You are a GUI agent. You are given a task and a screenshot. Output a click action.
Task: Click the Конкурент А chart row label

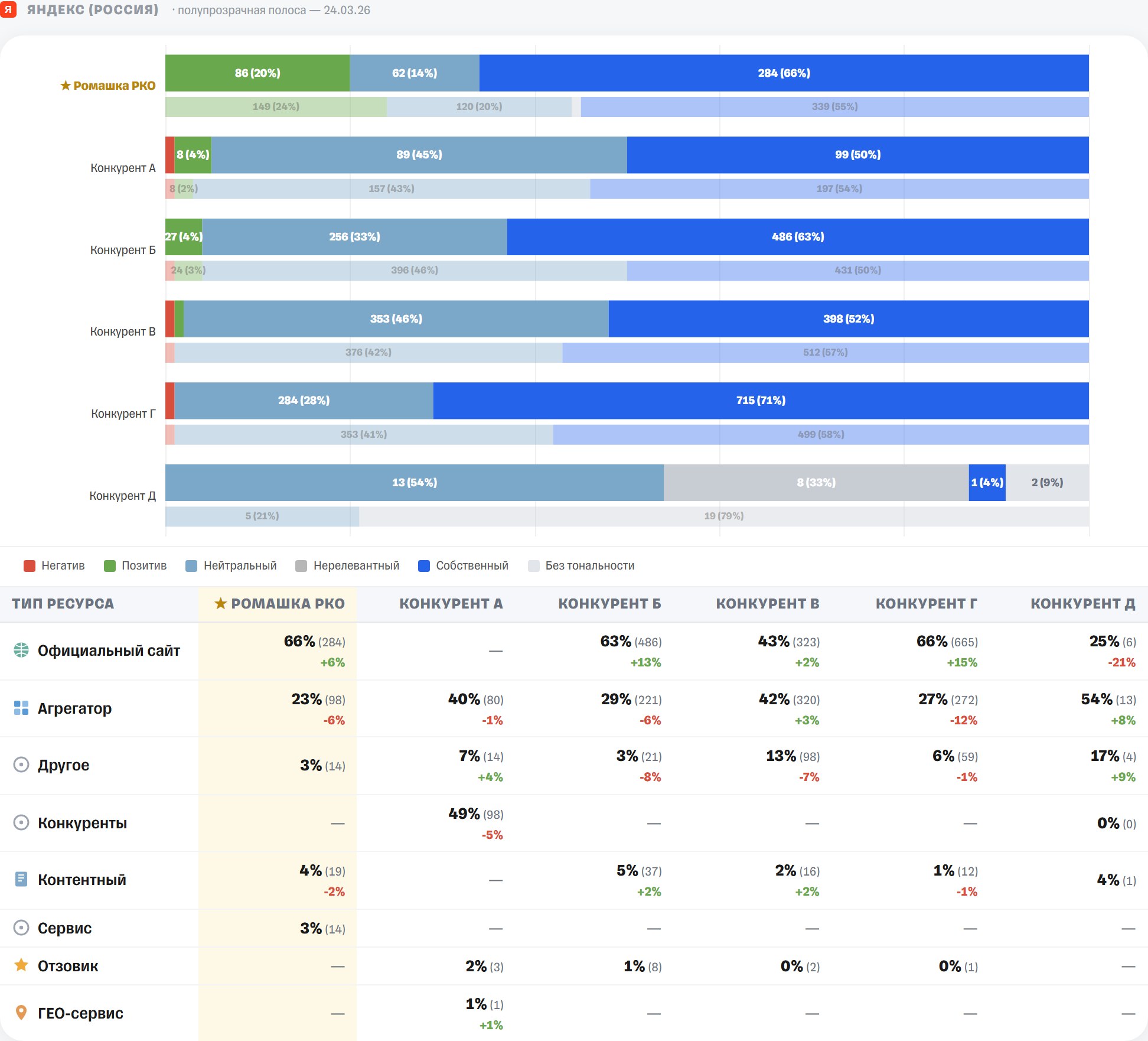(x=123, y=168)
